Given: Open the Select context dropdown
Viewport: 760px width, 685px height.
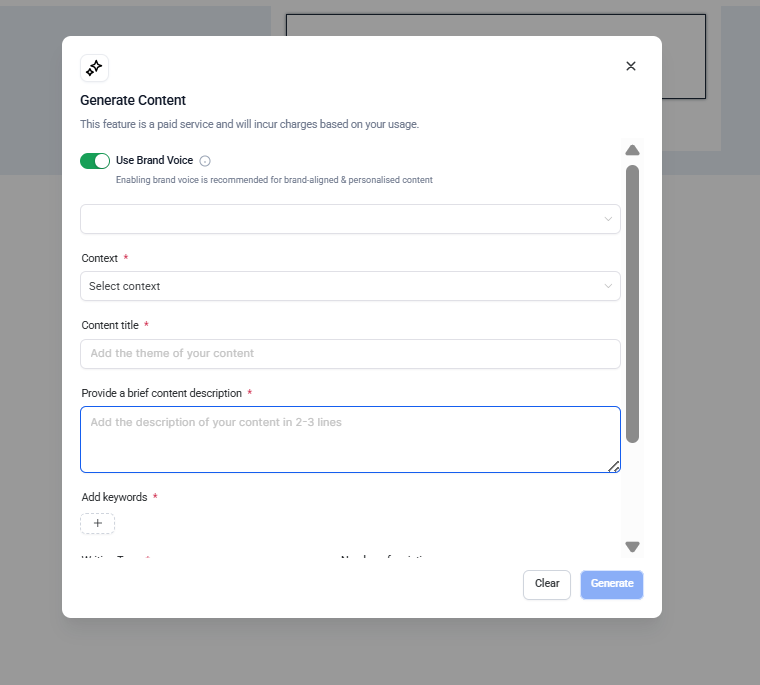Looking at the screenshot, I should coord(340,286).
